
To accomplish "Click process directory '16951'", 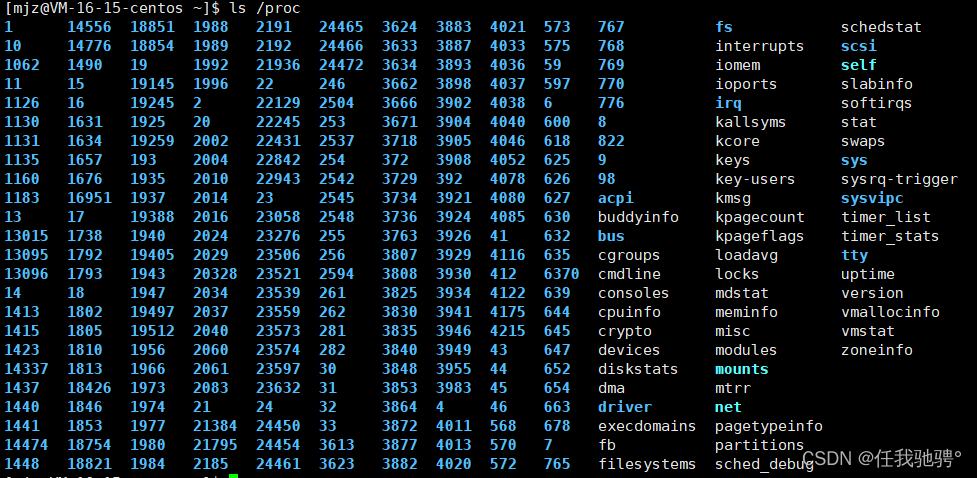I will pos(90,198).
